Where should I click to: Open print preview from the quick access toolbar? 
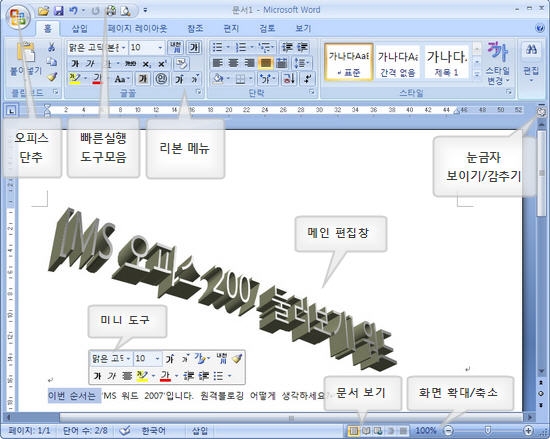pos(125,11)
